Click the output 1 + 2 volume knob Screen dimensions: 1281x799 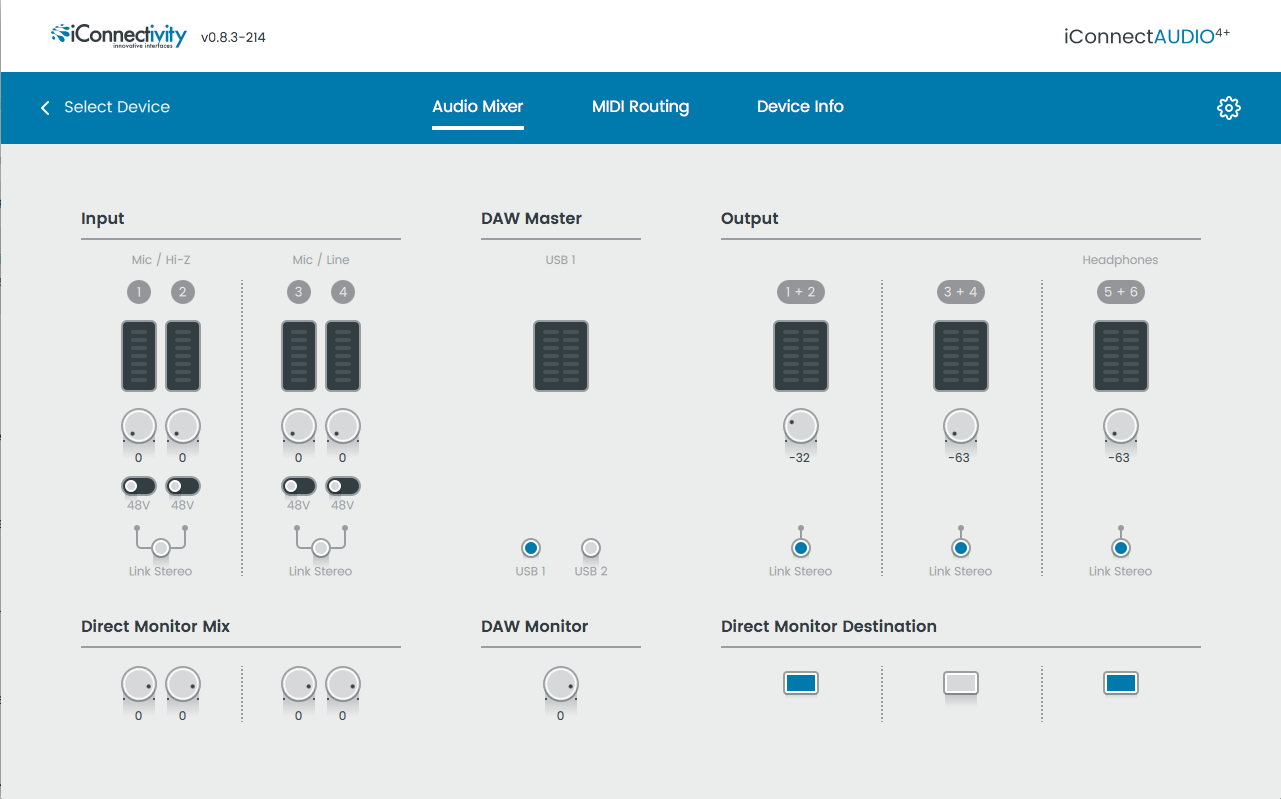(x=800, y=426)
